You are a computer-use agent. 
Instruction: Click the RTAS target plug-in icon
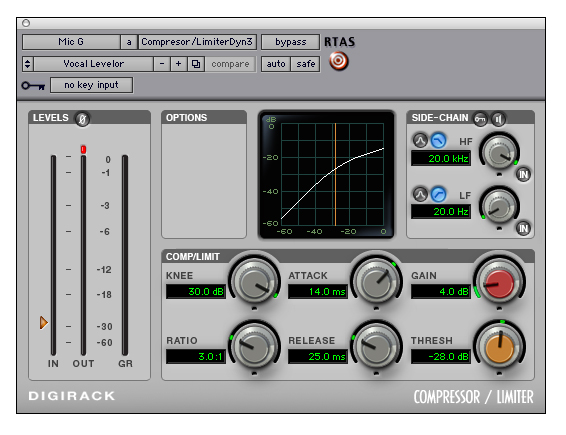point(339,61)
